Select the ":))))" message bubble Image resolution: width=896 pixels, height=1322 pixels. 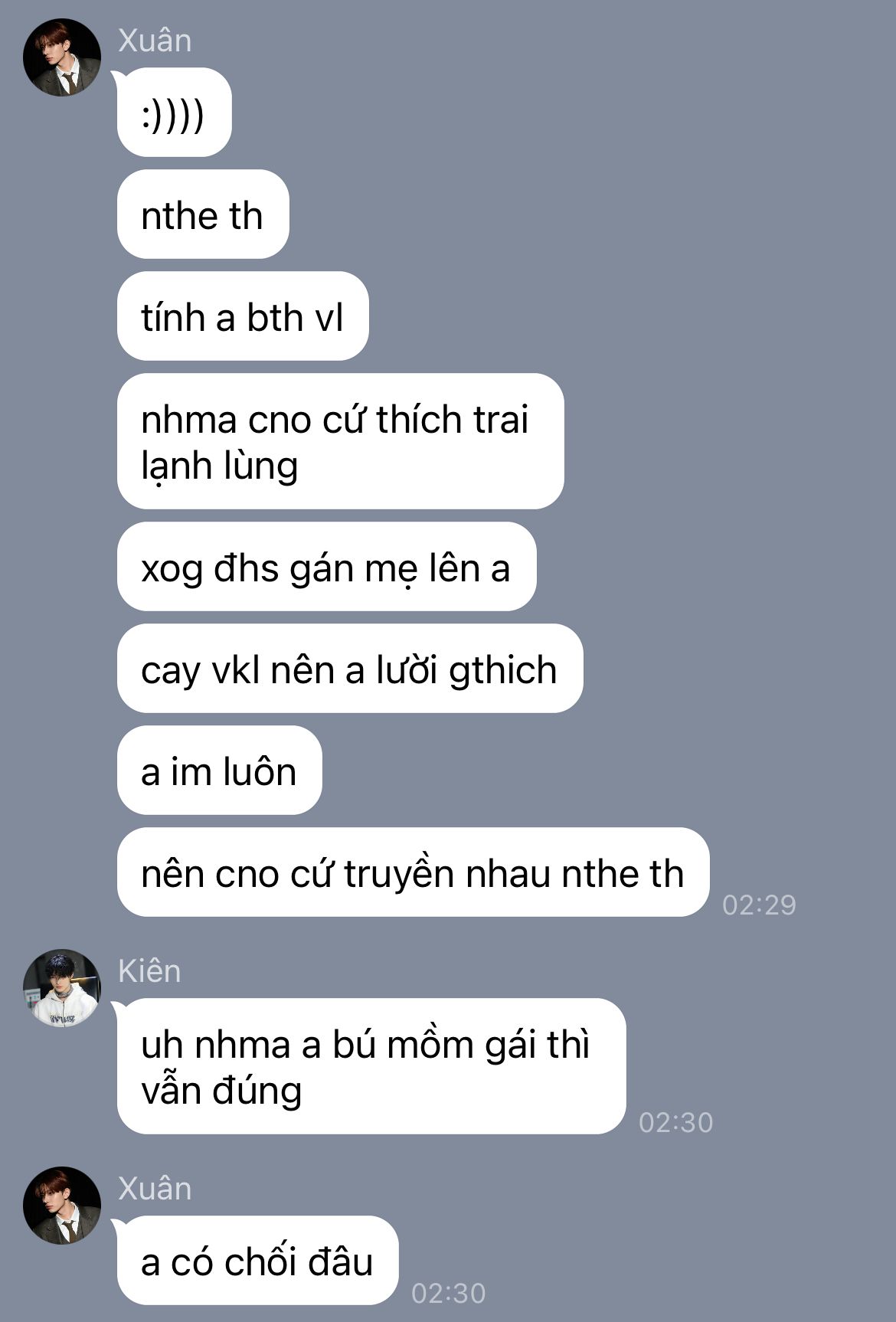174,113
